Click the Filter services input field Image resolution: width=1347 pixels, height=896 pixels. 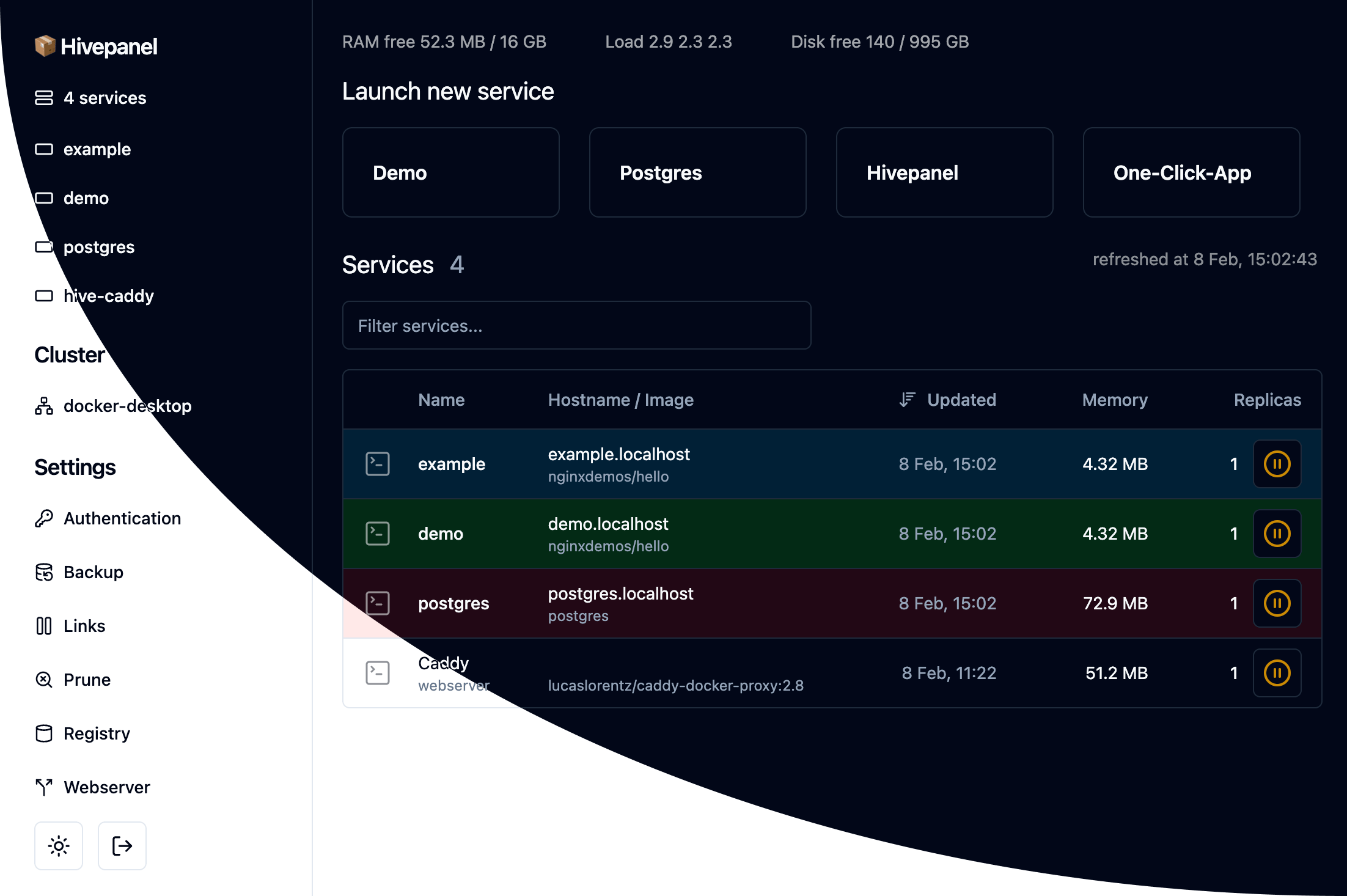(576, 325)
